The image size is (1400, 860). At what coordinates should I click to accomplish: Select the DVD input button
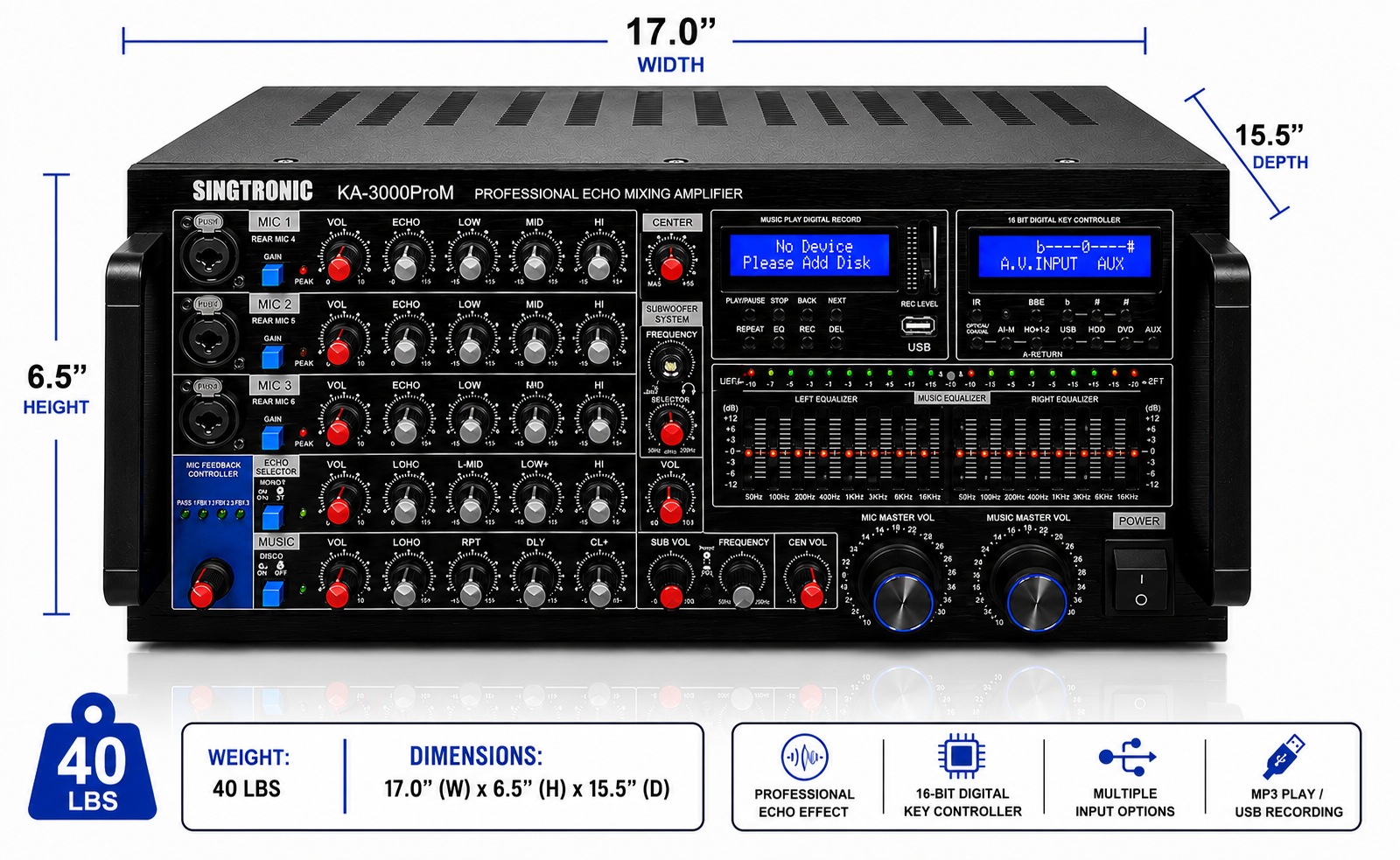(x=1125, y=343)
